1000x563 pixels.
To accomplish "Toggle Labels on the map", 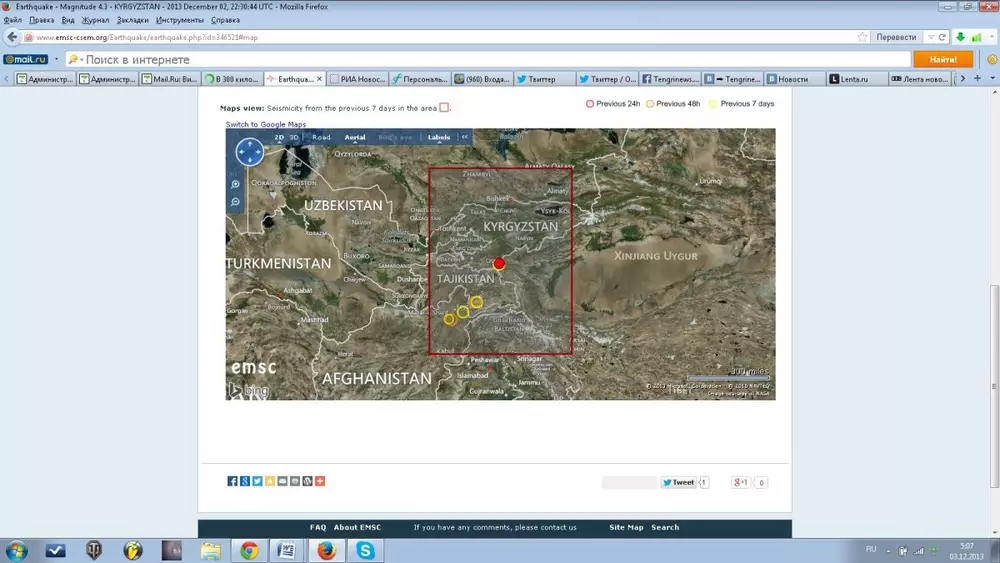I will (x=439, y=137).
